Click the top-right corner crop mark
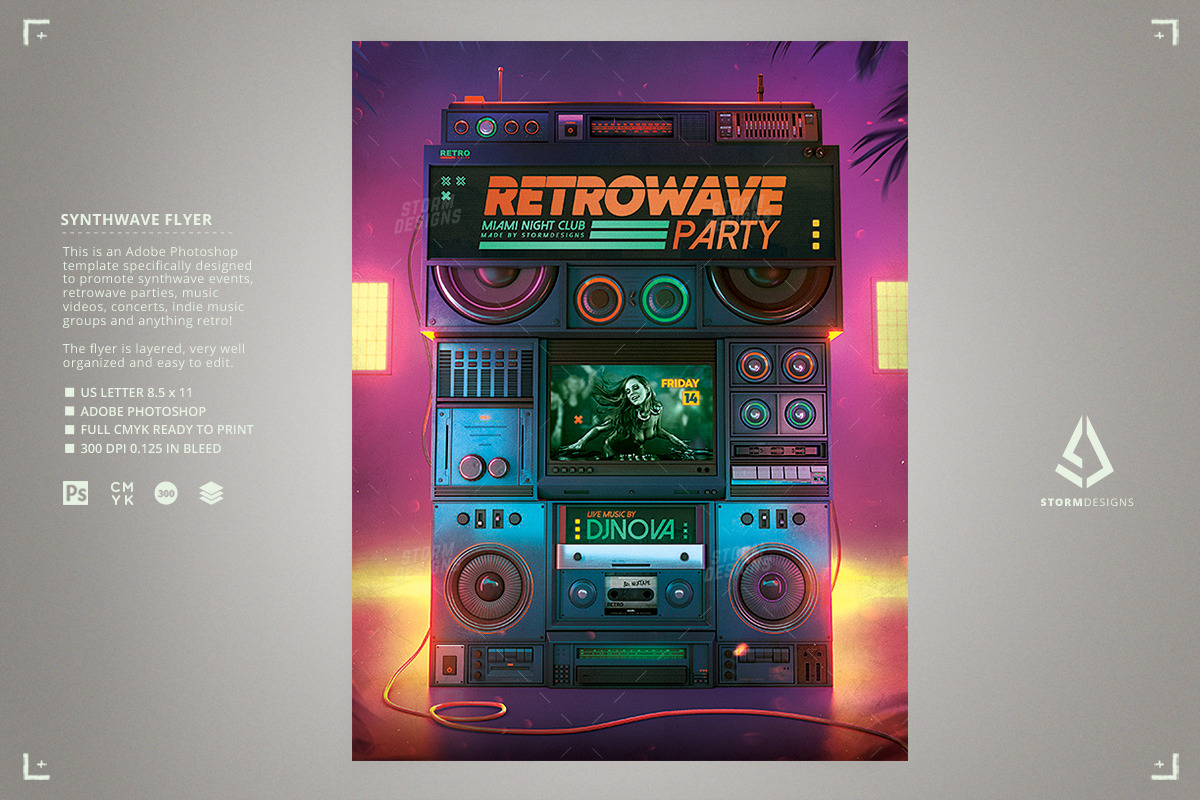1200x800 pixels. [x=1164, y=33]
